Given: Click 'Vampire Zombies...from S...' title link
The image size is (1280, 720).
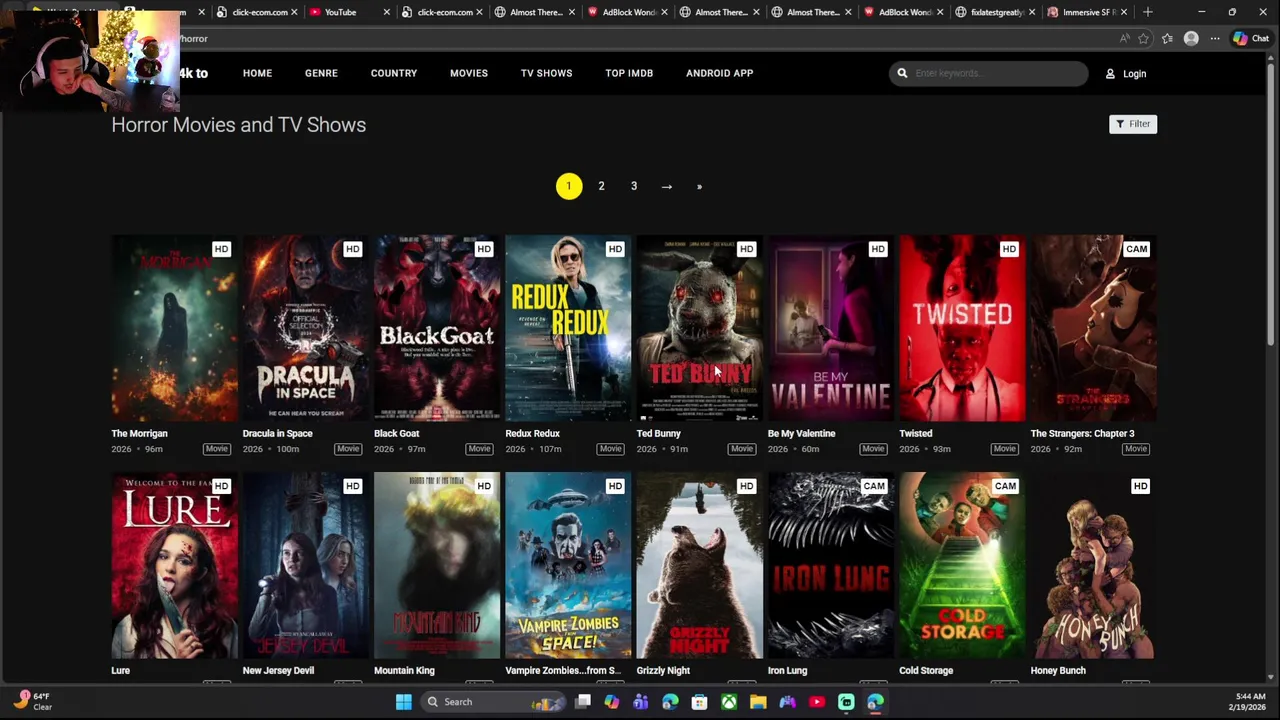Looking at the screenshot, I should [x=563, y=670].
